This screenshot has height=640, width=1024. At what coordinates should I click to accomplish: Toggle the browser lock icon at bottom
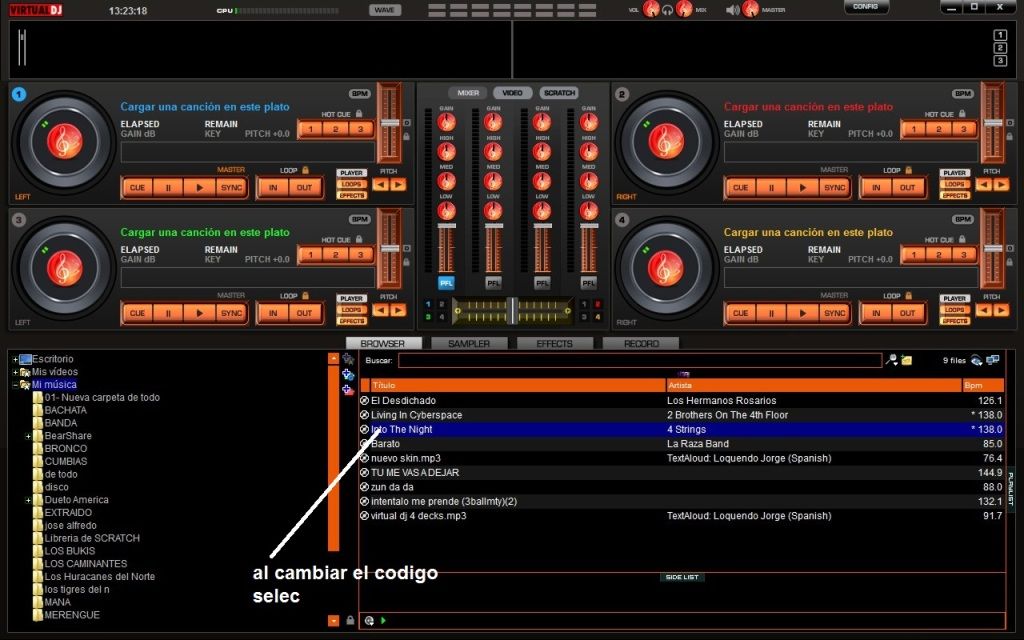pyautogui.click(x=350, y=620)
